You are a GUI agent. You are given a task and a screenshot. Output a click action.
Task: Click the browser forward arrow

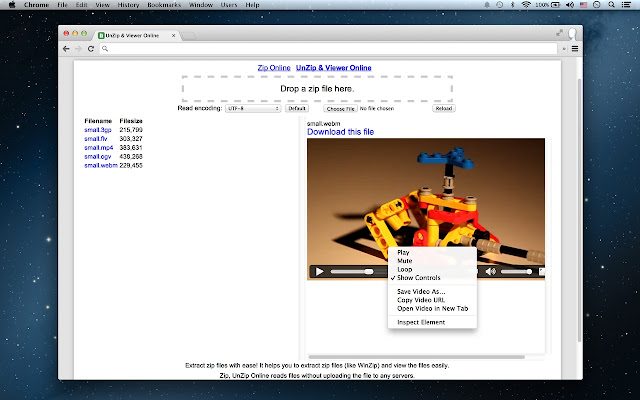pyautogui.click(x=78, y=49)
